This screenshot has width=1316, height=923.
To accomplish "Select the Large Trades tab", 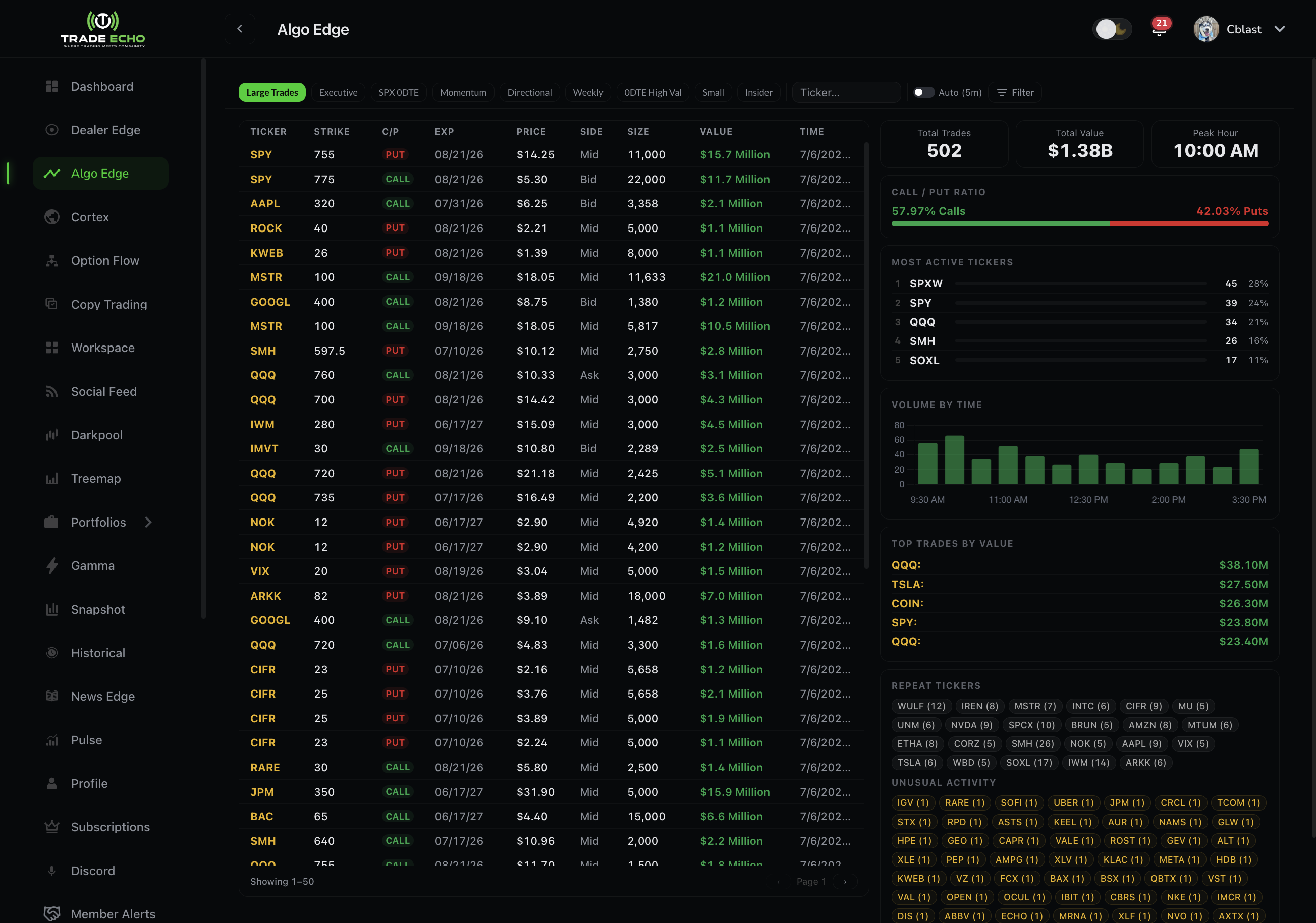I will pyautogui.click(x=272, y=92).
